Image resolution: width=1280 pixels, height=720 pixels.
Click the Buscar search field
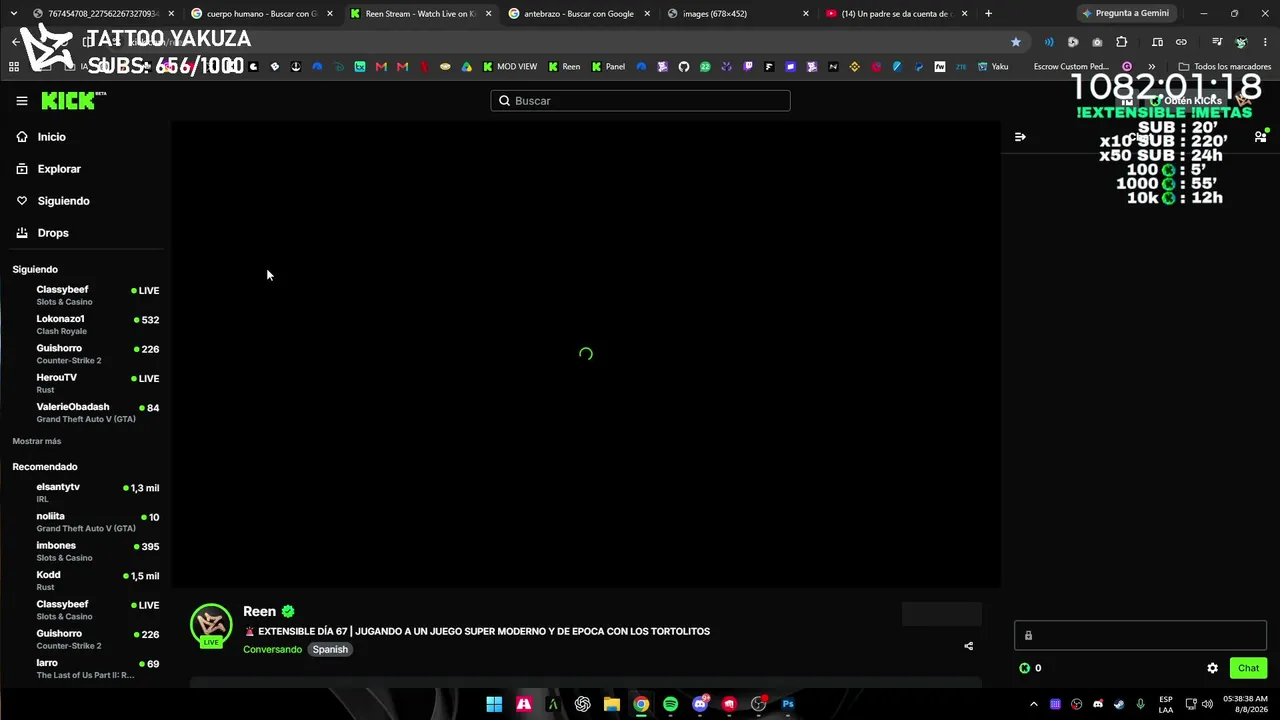coord(640,101)
